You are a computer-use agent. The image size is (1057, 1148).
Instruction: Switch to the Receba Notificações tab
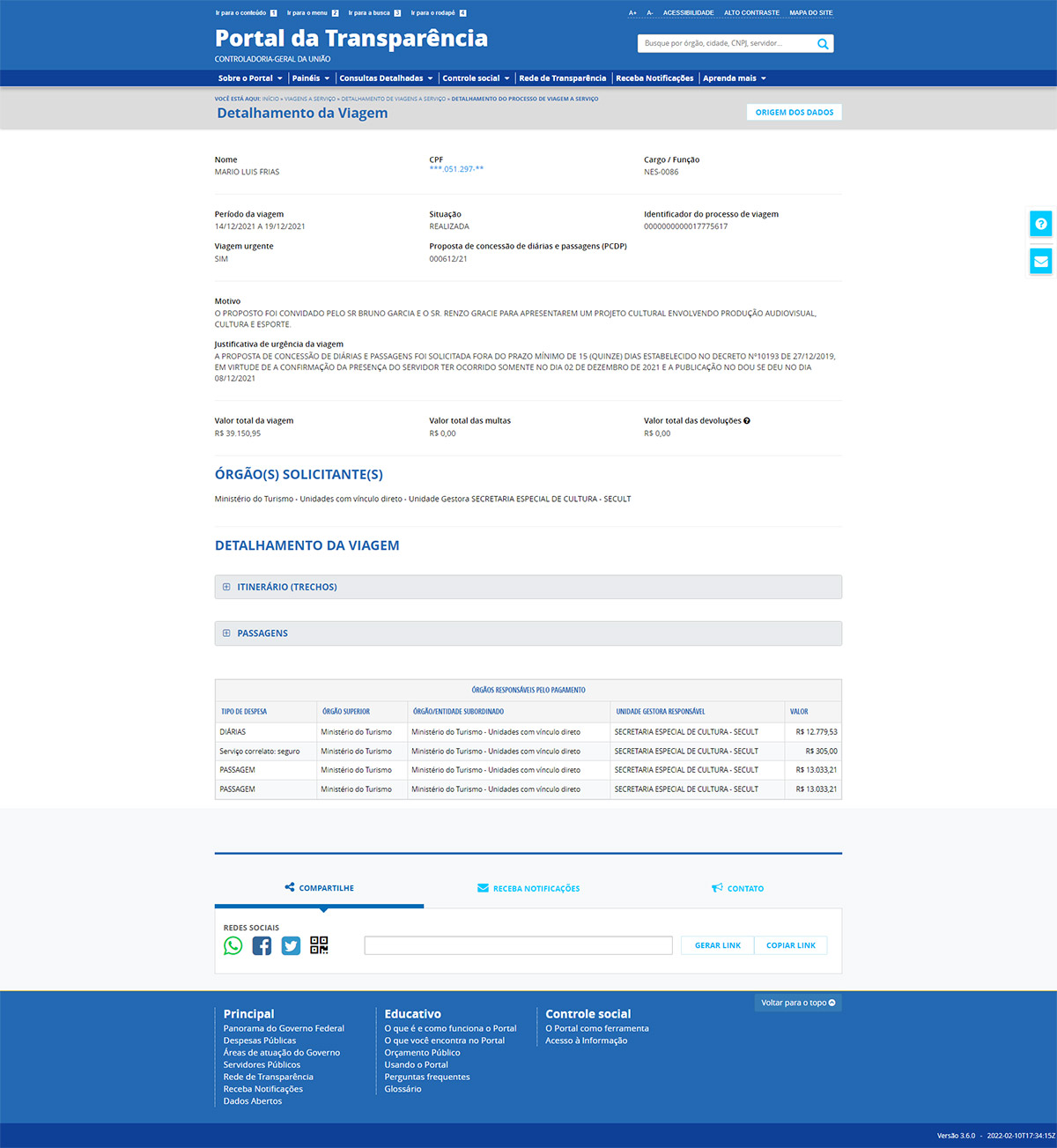(x=528, y=888)
